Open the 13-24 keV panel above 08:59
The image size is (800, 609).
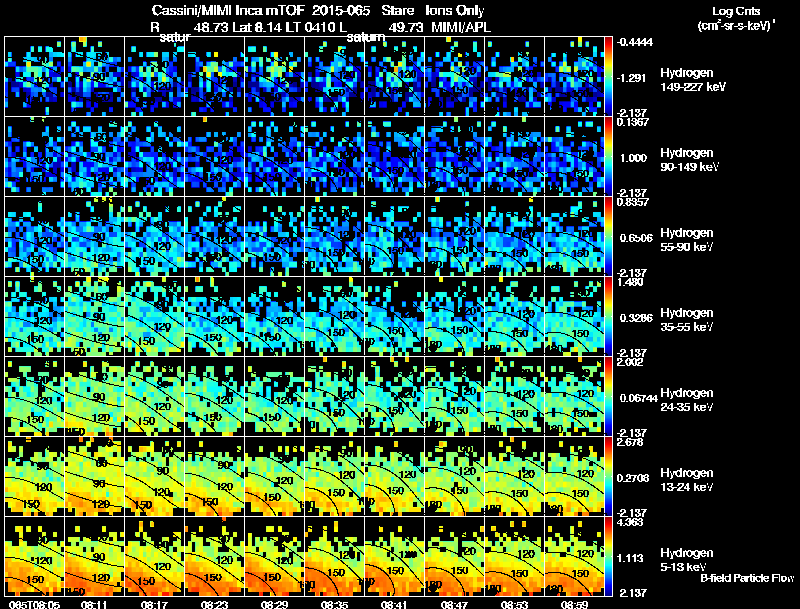click(574, 476)
